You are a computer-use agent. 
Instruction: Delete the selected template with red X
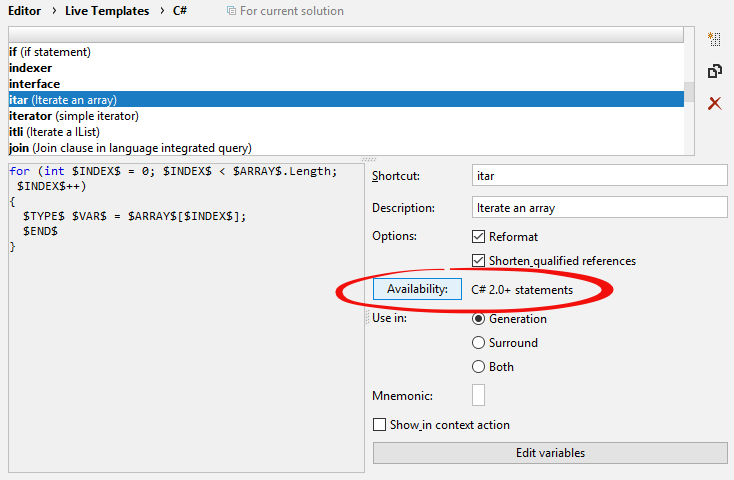point(714,103)
